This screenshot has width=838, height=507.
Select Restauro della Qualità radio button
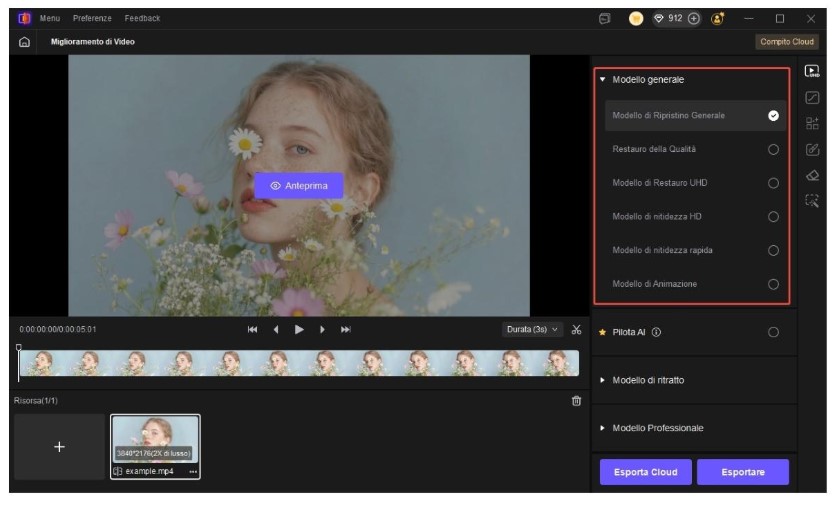[773, 150]
